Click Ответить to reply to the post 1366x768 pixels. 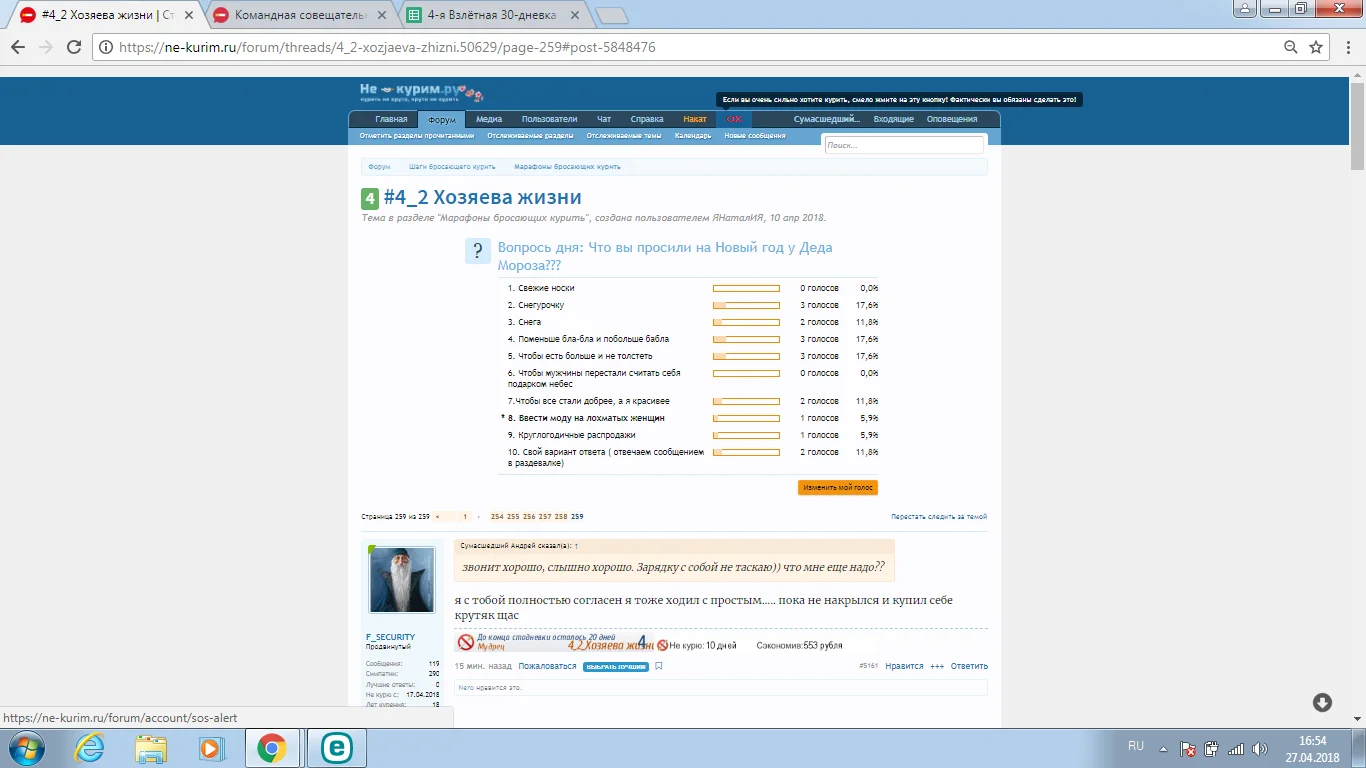[x=969, y=666]
